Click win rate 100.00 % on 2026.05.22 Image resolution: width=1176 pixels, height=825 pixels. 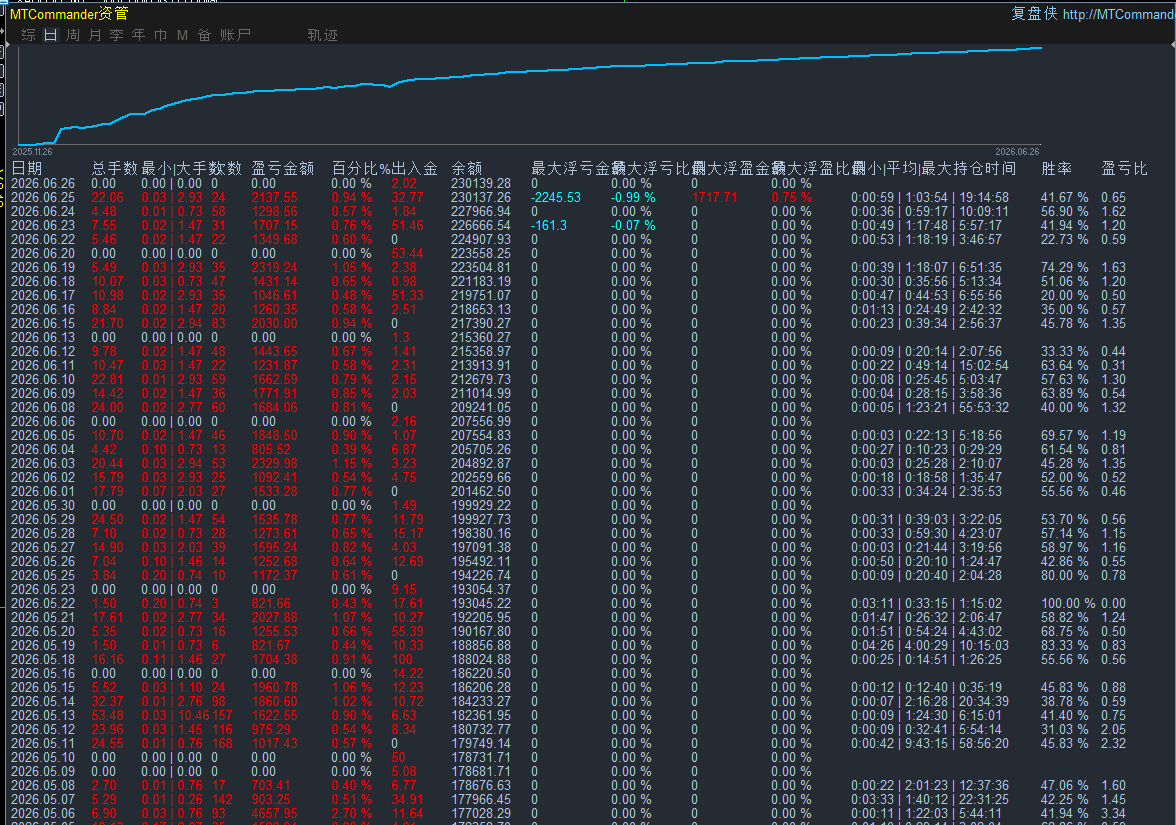[1068, 604]
